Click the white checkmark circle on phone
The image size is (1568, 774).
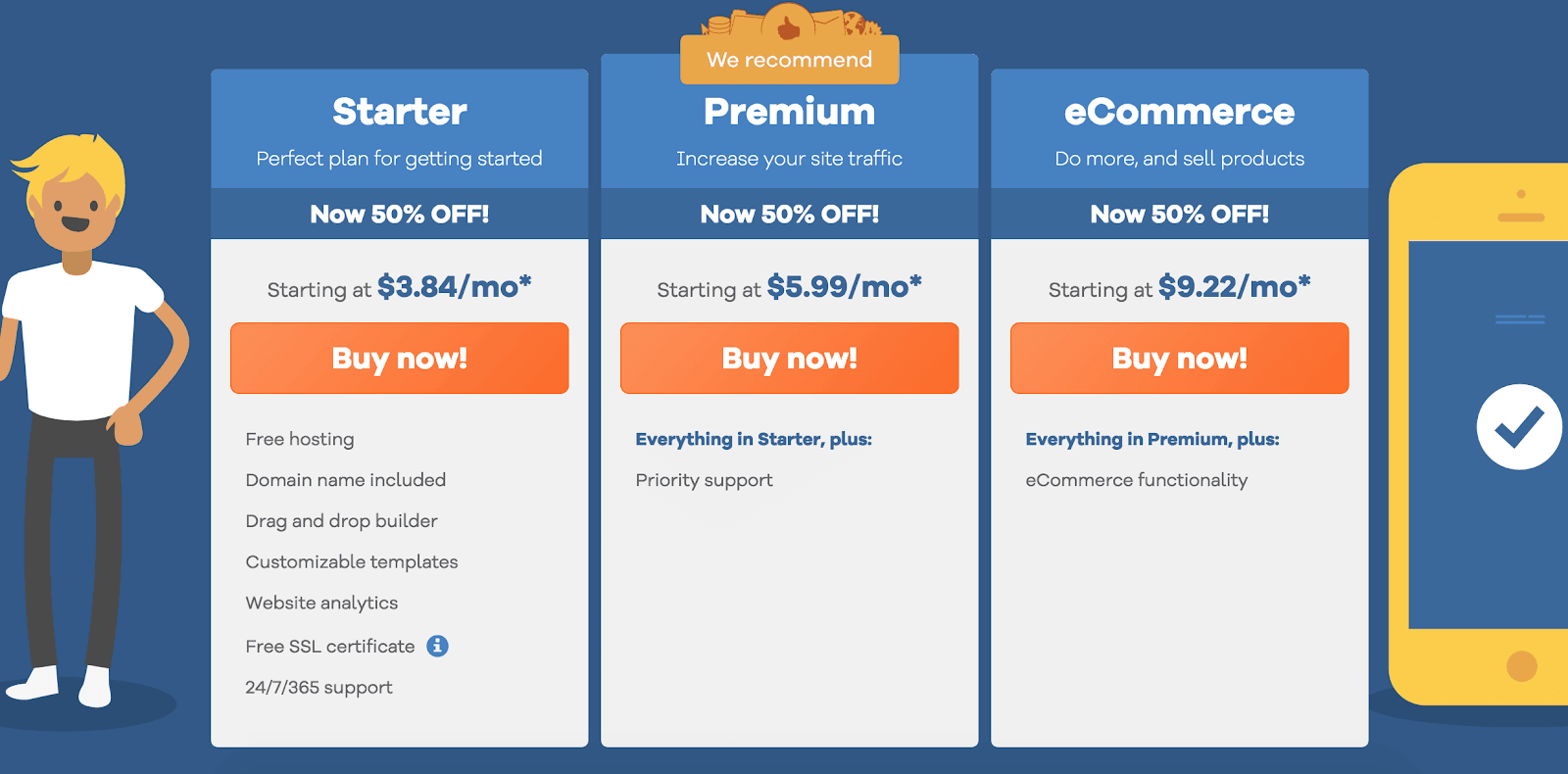click(1519, 426)
